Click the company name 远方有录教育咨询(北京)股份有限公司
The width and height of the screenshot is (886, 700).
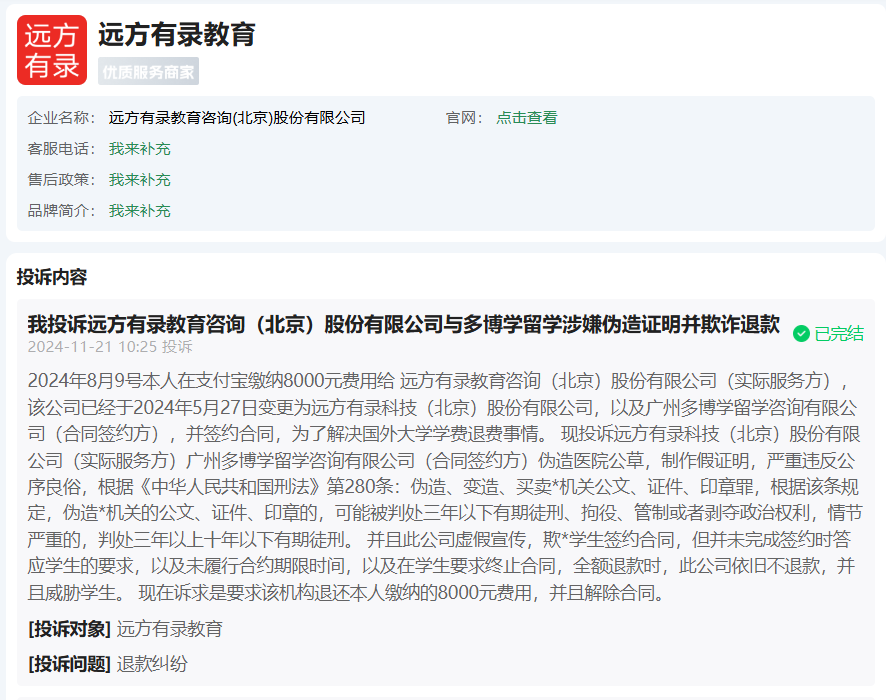tap(237, 118)
